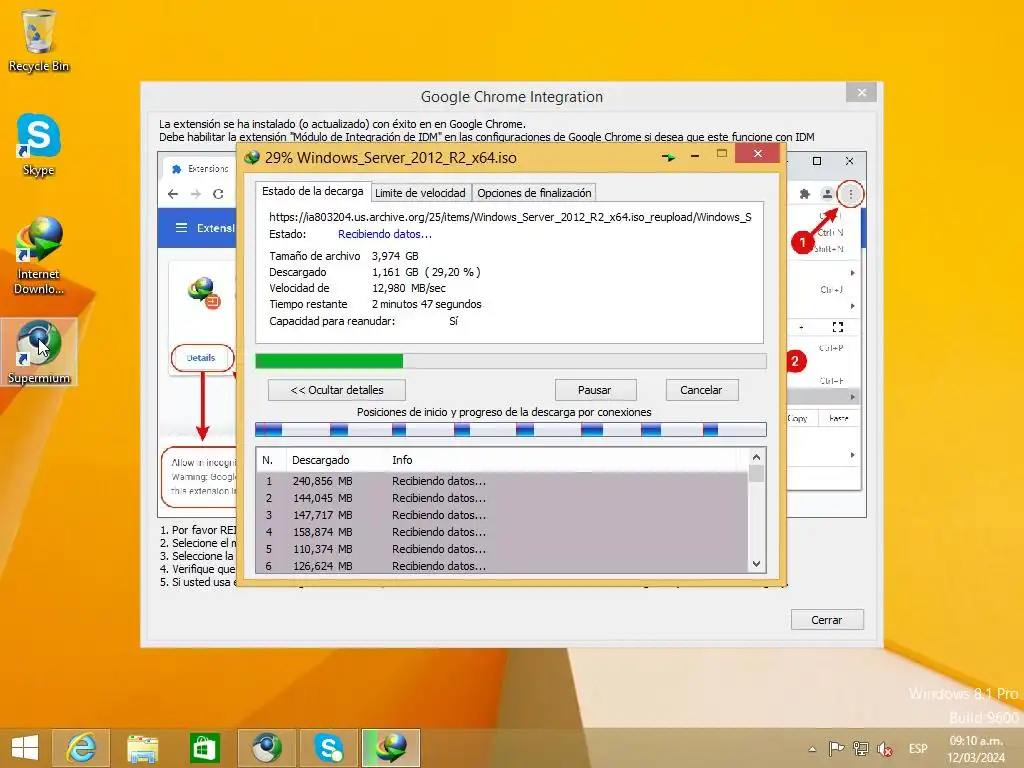Viewport: 1024px width, 768px height.
Task: Open Action Center flag icon
Action: (837, 749)
